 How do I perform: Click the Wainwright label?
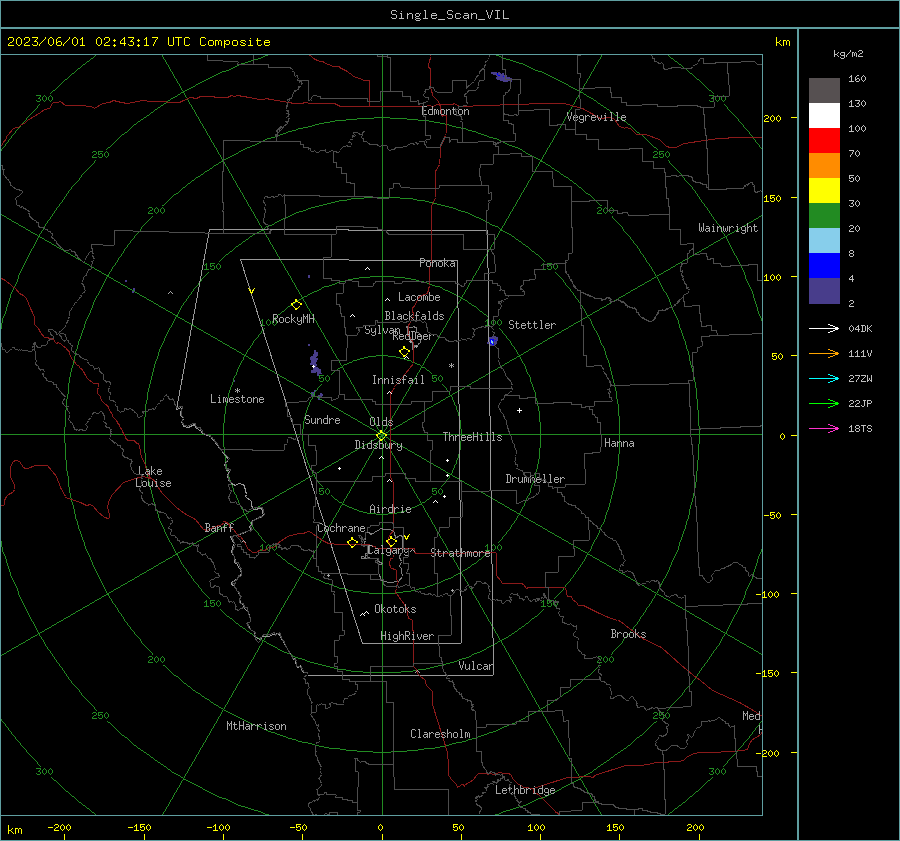(728, 228)
